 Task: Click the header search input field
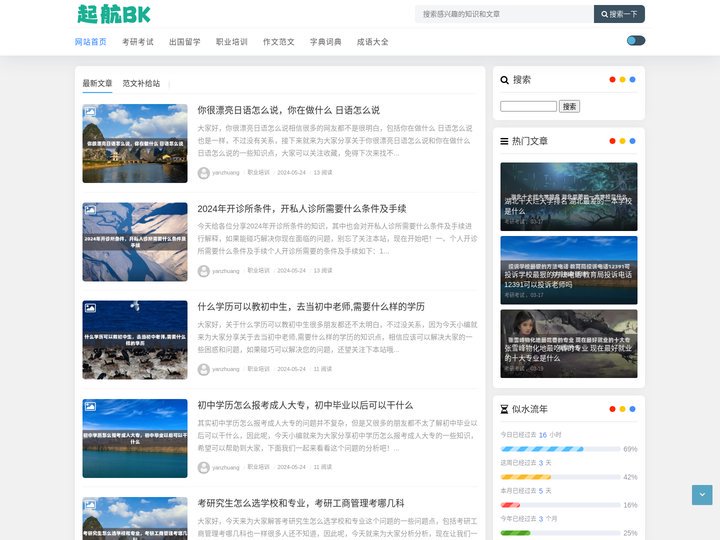click(x=504, y=14)
